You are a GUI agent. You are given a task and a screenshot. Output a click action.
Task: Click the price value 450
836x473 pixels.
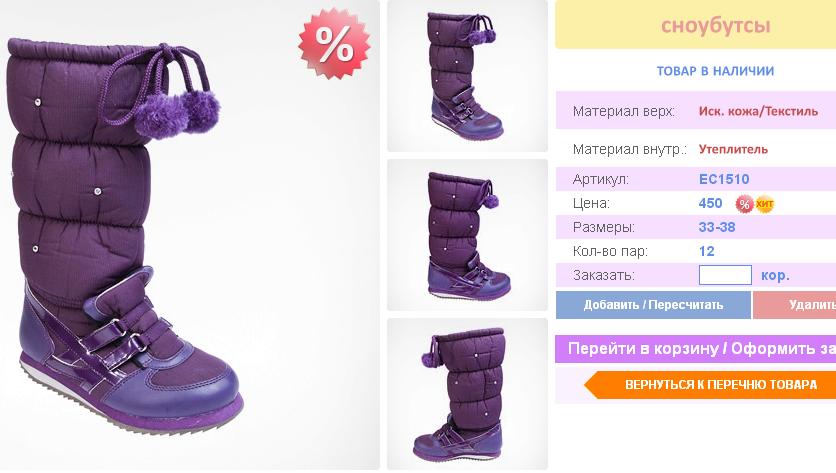[x=710, y=203]
